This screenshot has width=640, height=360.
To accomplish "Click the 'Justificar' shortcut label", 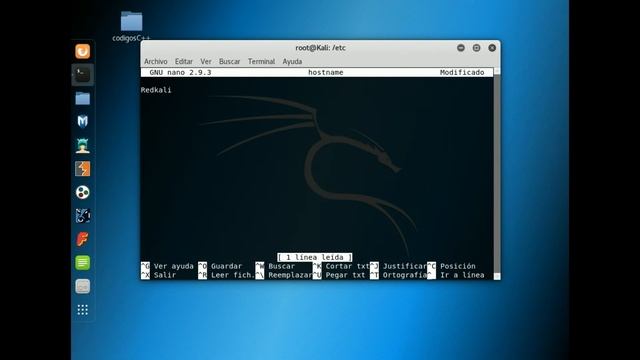I will pyautogui.click(x=404, y=267).
